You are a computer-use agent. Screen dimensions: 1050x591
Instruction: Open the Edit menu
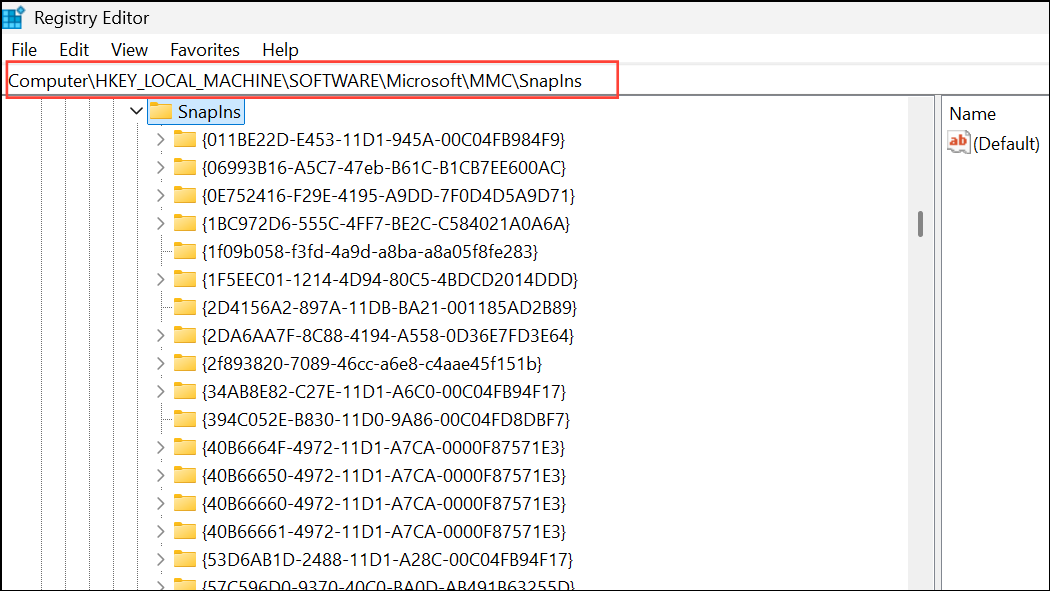point(74,50)
